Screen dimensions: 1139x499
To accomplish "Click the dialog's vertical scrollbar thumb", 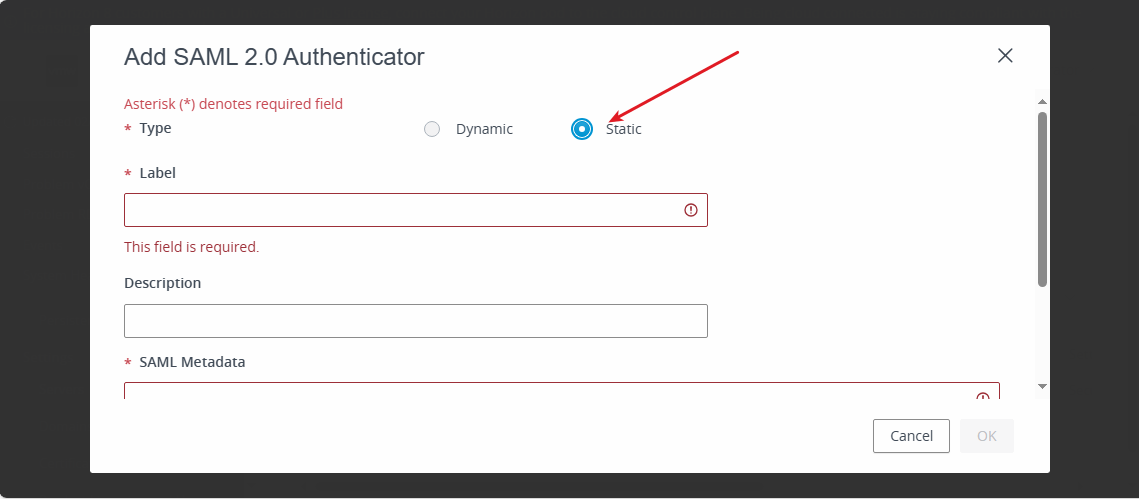I will [x=1042, y=199].
